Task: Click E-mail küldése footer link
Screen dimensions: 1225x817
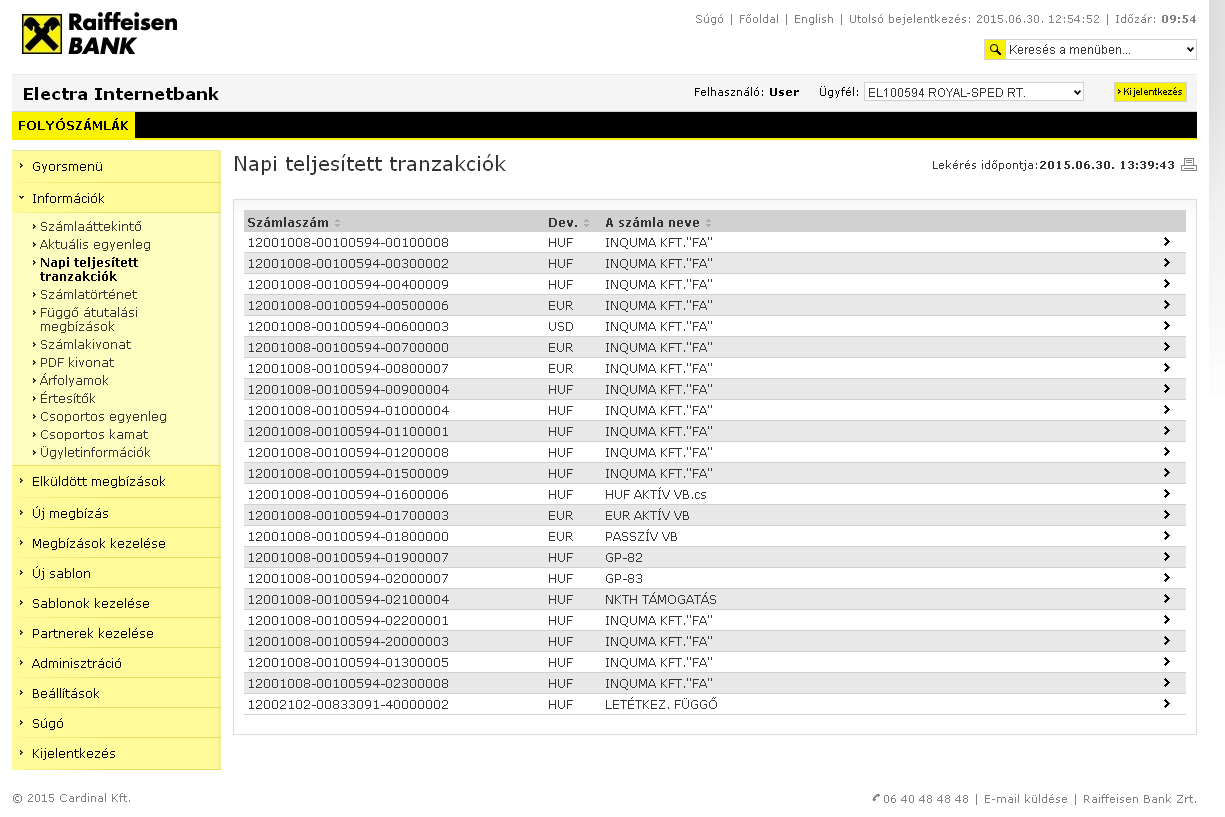Action: [x=1026, y=799]
